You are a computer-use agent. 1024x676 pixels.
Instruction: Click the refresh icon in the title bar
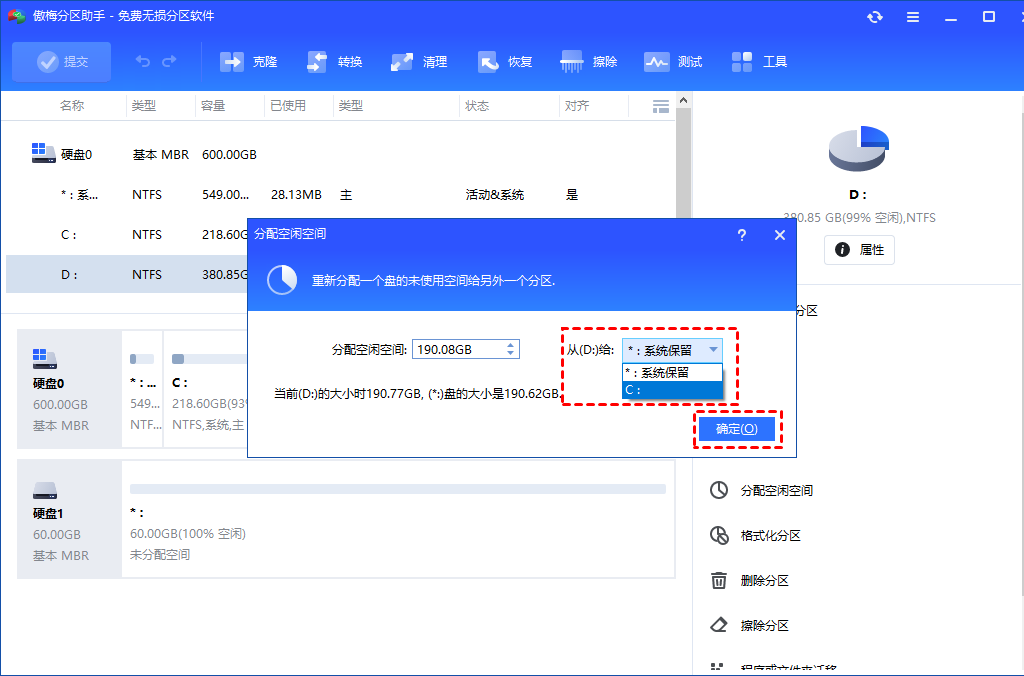click(874, 16)
